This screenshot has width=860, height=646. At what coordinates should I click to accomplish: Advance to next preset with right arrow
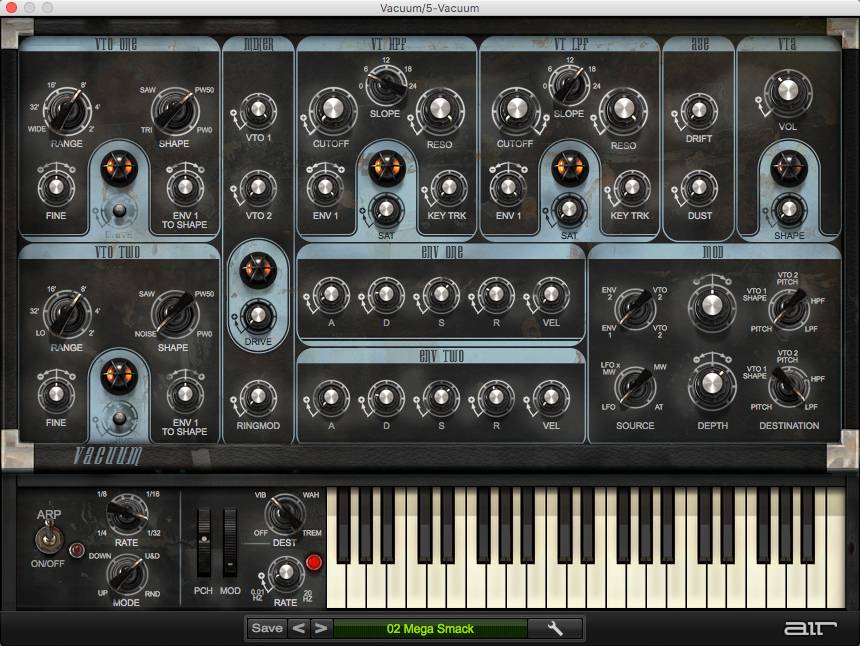[x=321, y=628]
